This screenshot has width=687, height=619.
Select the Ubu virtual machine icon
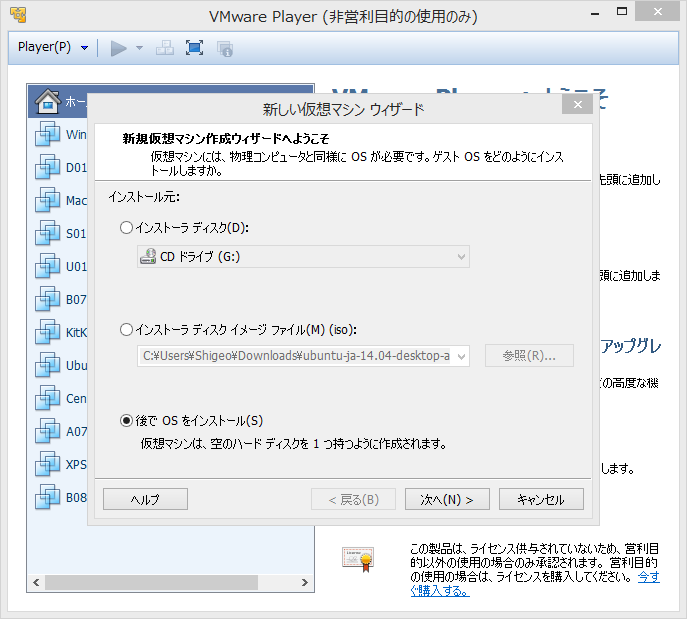48,365
